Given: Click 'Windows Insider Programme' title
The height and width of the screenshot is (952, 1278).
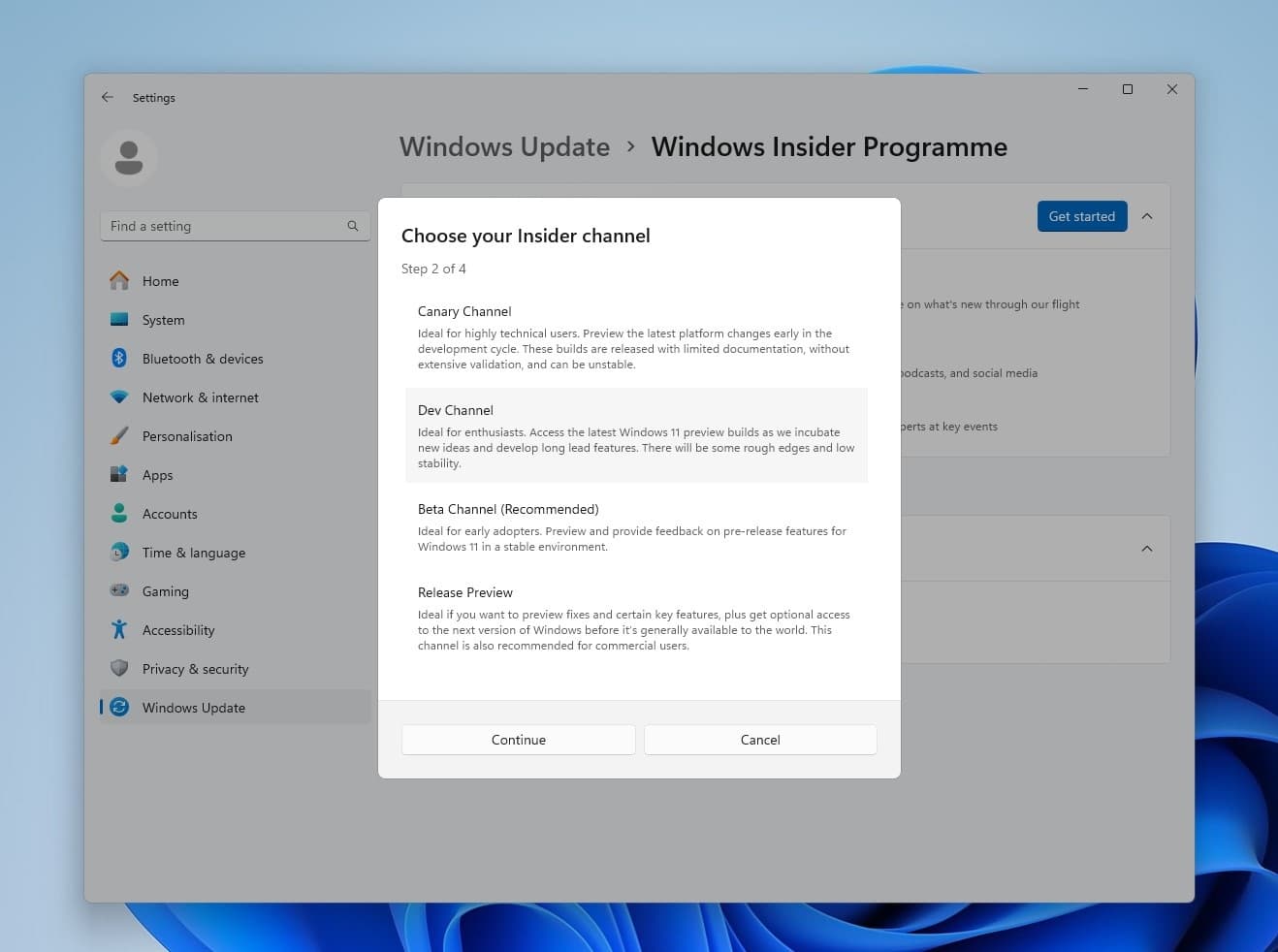Looking at the screenshot, I should 829,146.
